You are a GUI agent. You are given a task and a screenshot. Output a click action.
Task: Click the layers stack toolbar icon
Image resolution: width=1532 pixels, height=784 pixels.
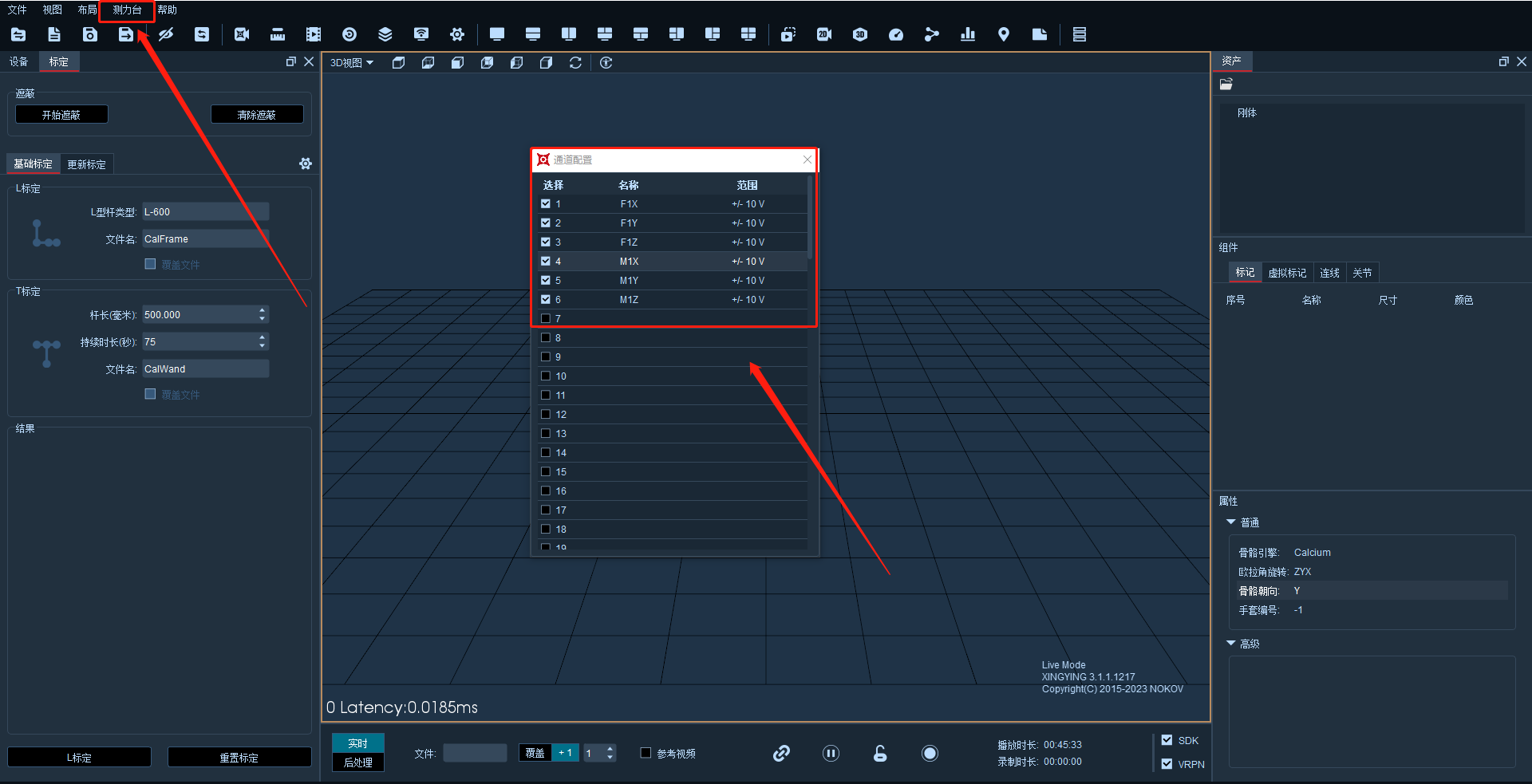[x=385, y=34]
